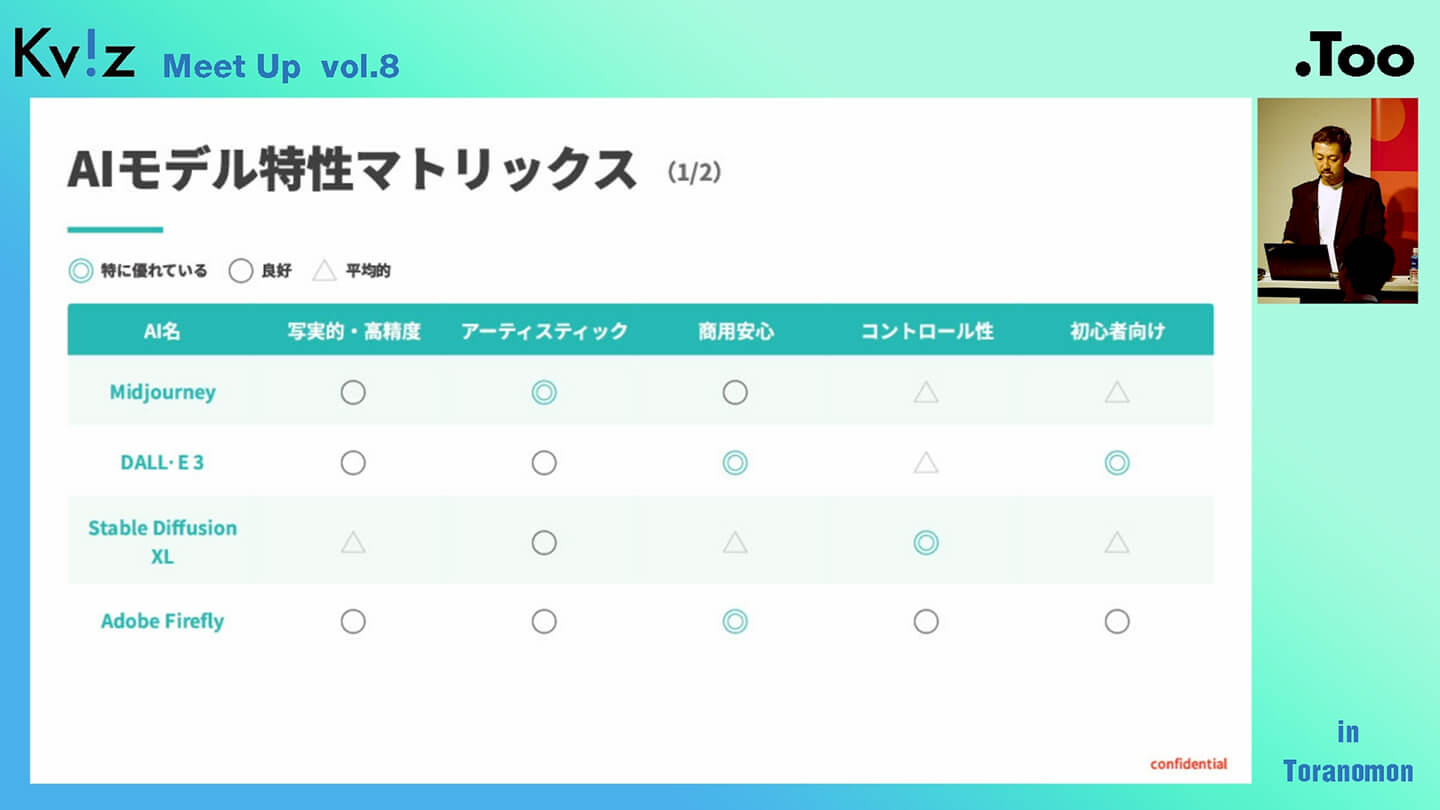Select the 写実的・高精度 column header
The height and width of the screenshot is (810, 1440).
tap(353, 332)
